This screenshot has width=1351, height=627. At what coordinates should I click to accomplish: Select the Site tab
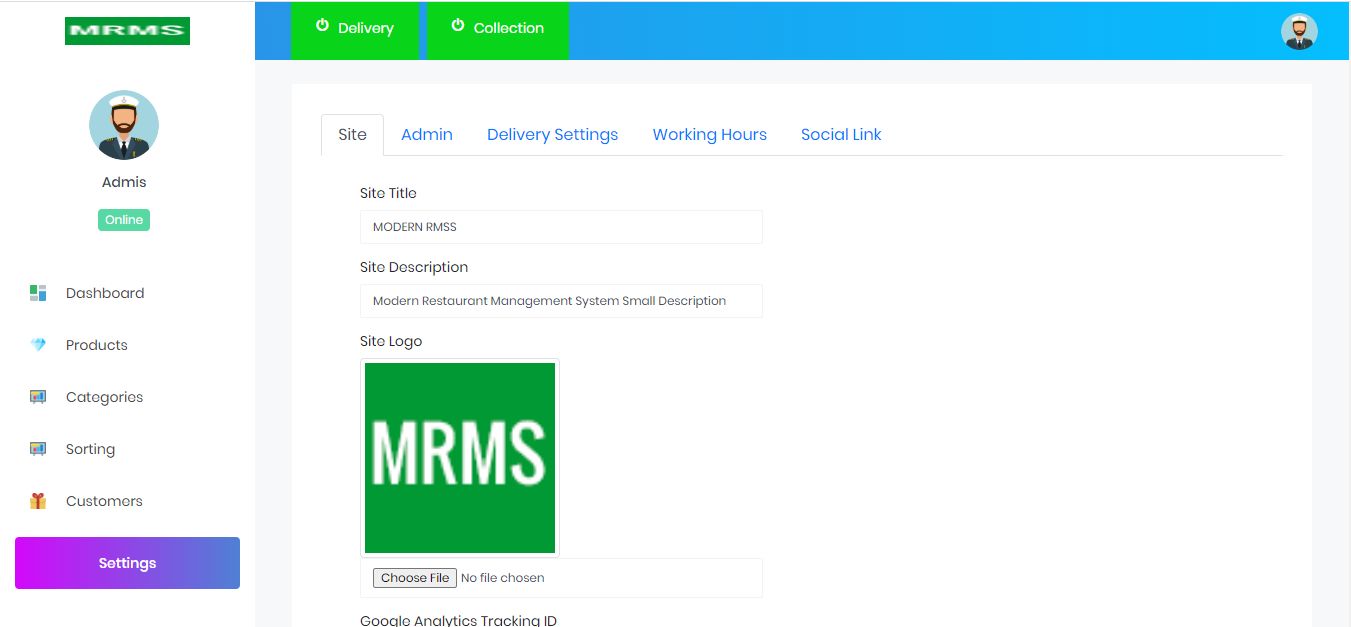[352, 135]
